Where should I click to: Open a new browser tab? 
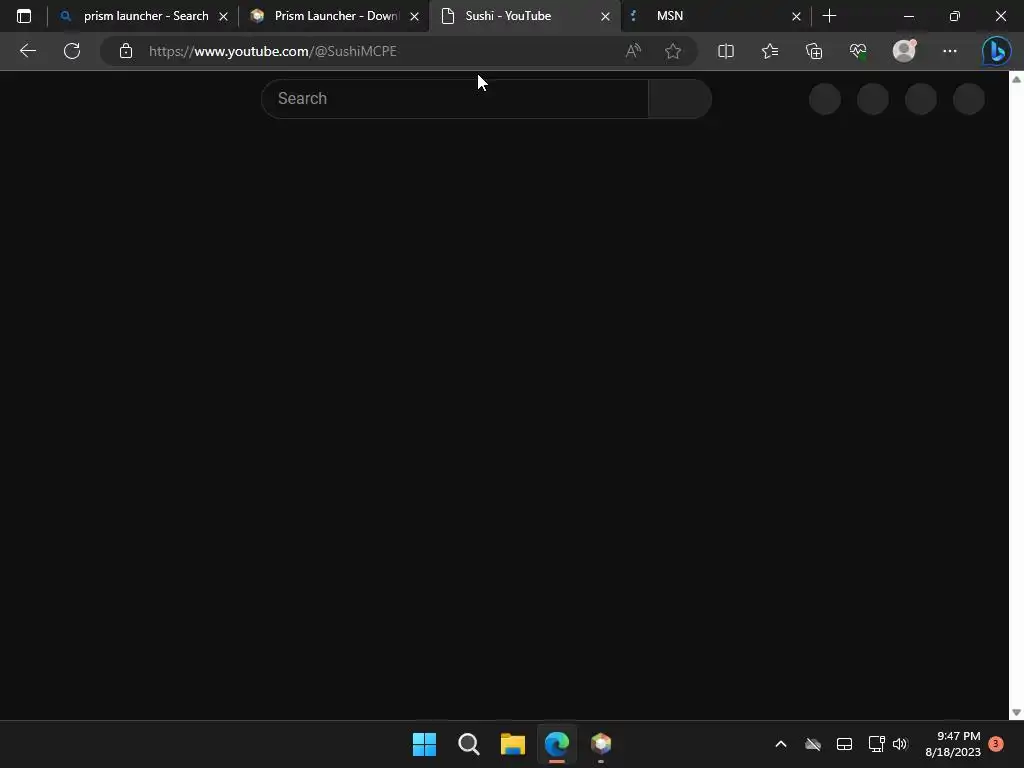[829, 16]
